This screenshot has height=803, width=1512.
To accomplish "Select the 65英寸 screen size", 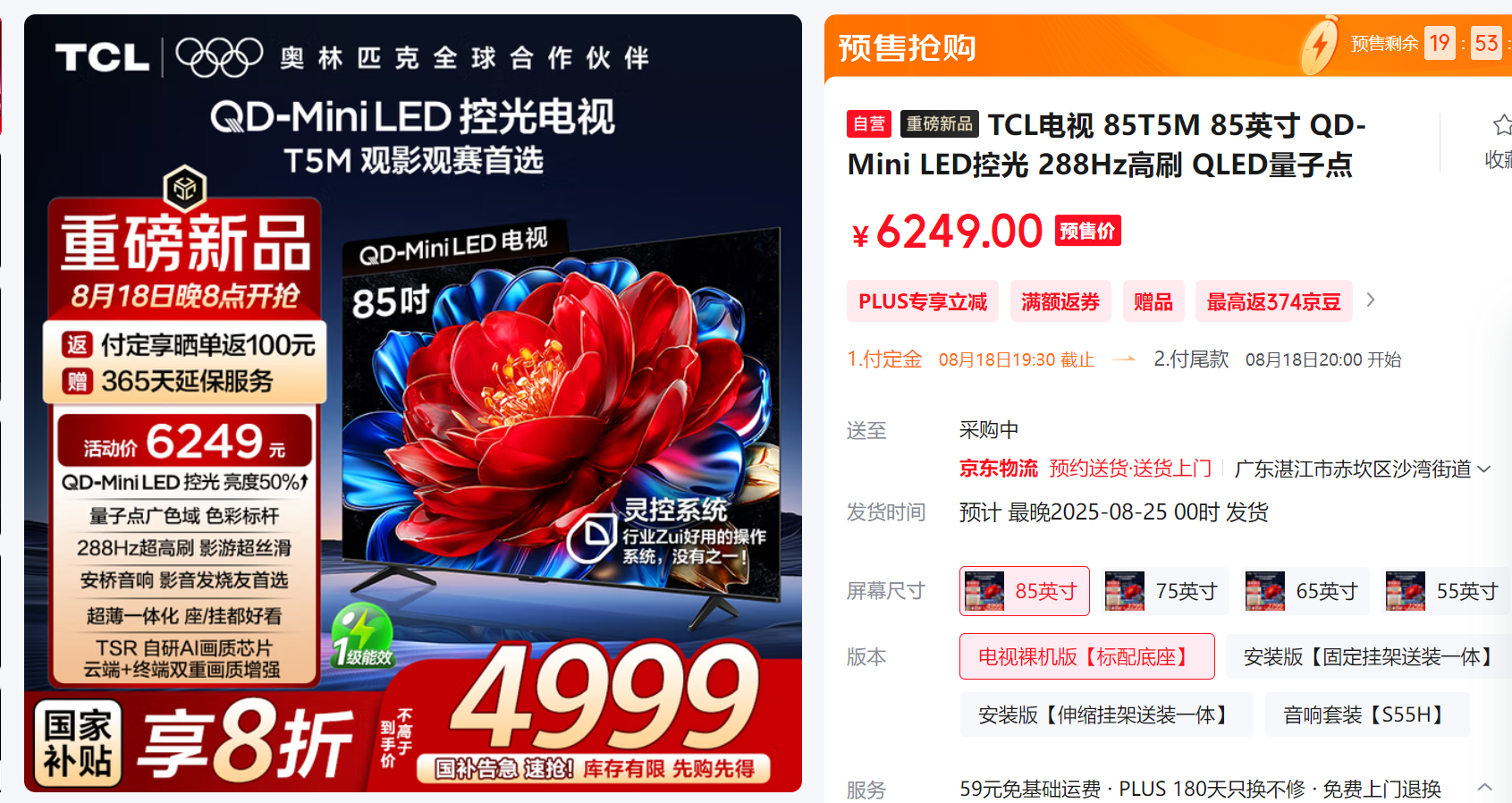I will pyautogui.click(x=1305, y=591).
